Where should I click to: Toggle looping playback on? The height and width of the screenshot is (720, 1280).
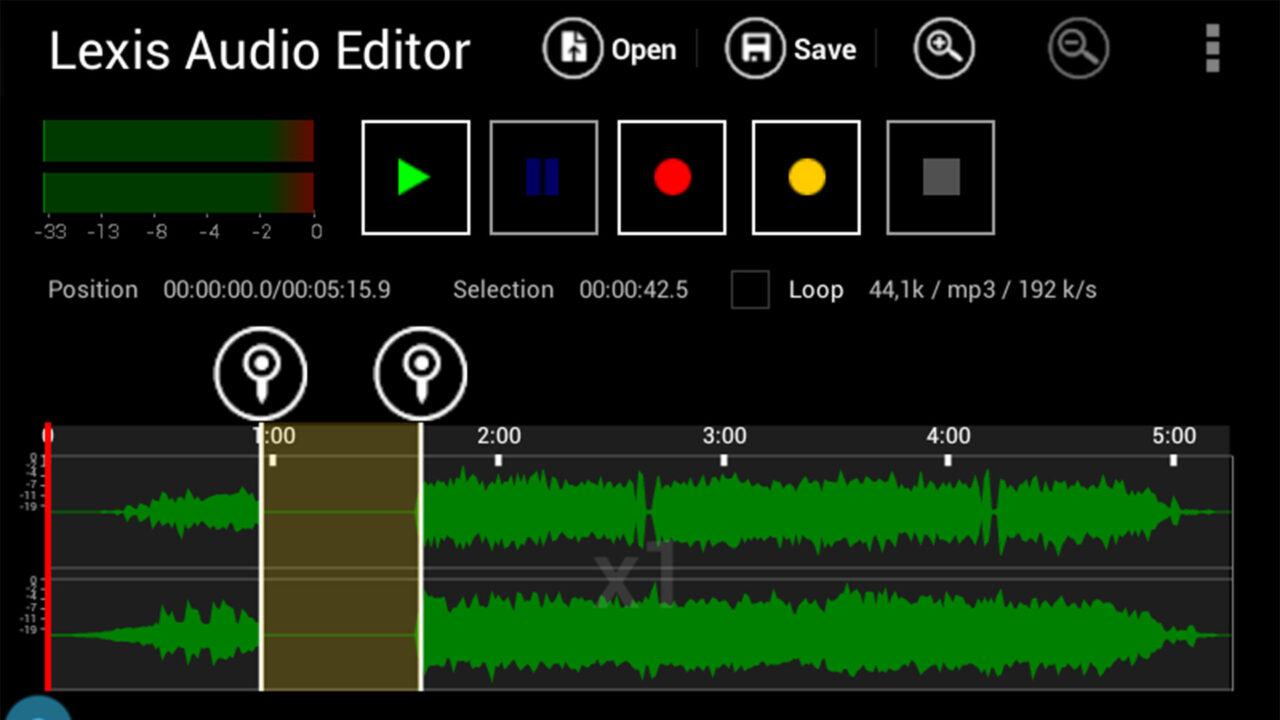click(750, 290)
